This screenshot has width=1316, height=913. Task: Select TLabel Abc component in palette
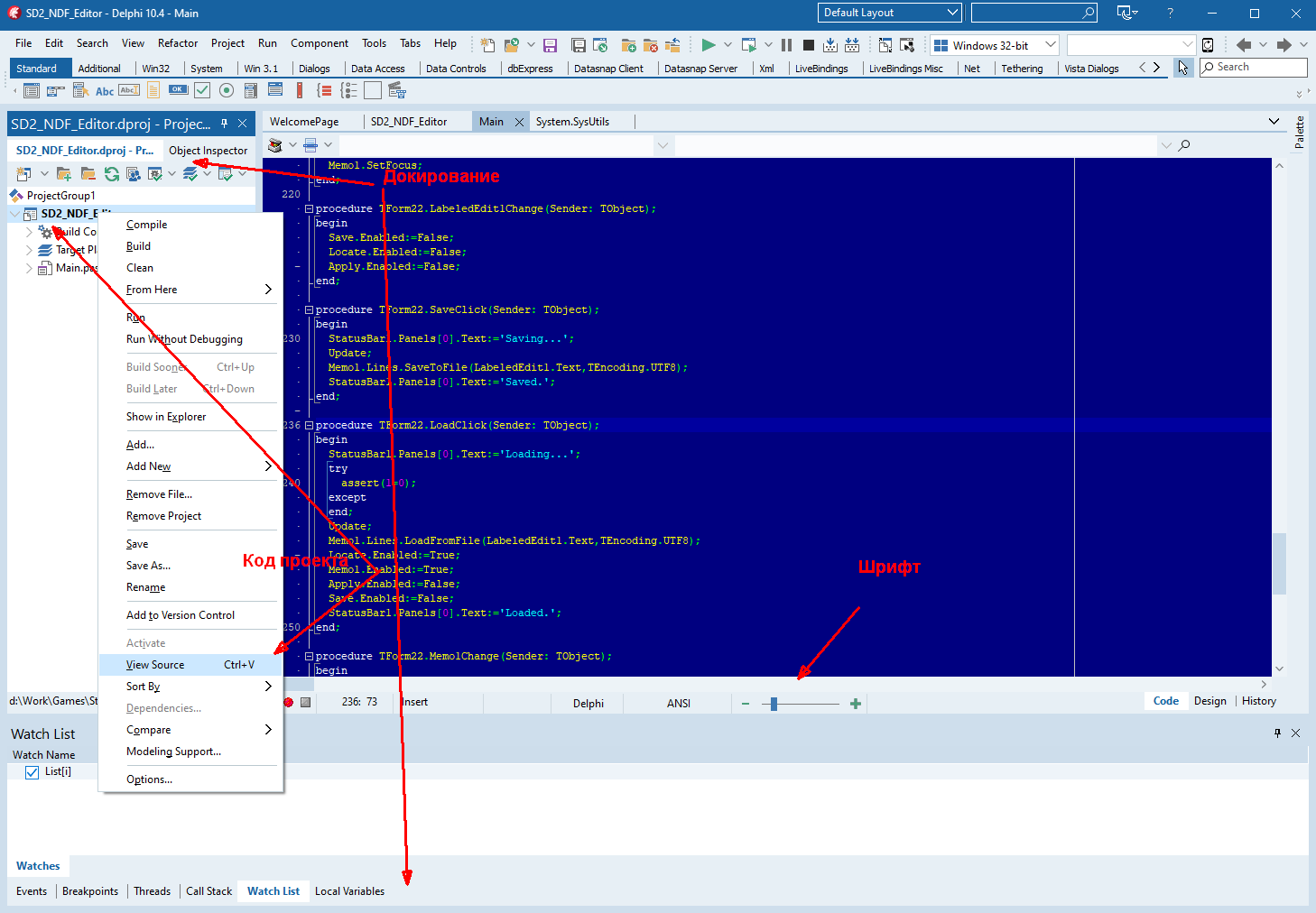(105, 90)
